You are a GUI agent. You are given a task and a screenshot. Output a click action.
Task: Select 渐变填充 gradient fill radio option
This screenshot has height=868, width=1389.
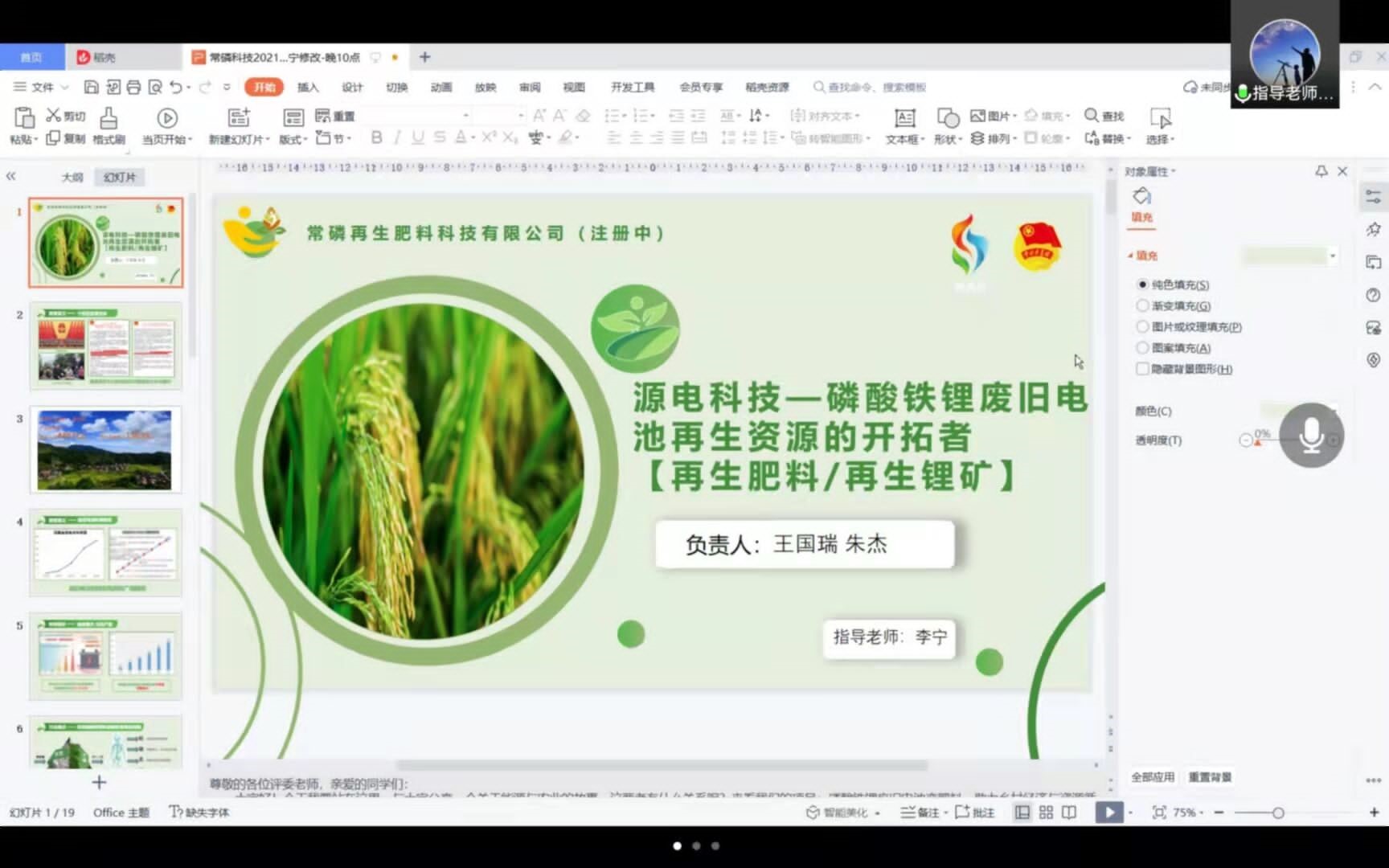(x=1142, y=305)
